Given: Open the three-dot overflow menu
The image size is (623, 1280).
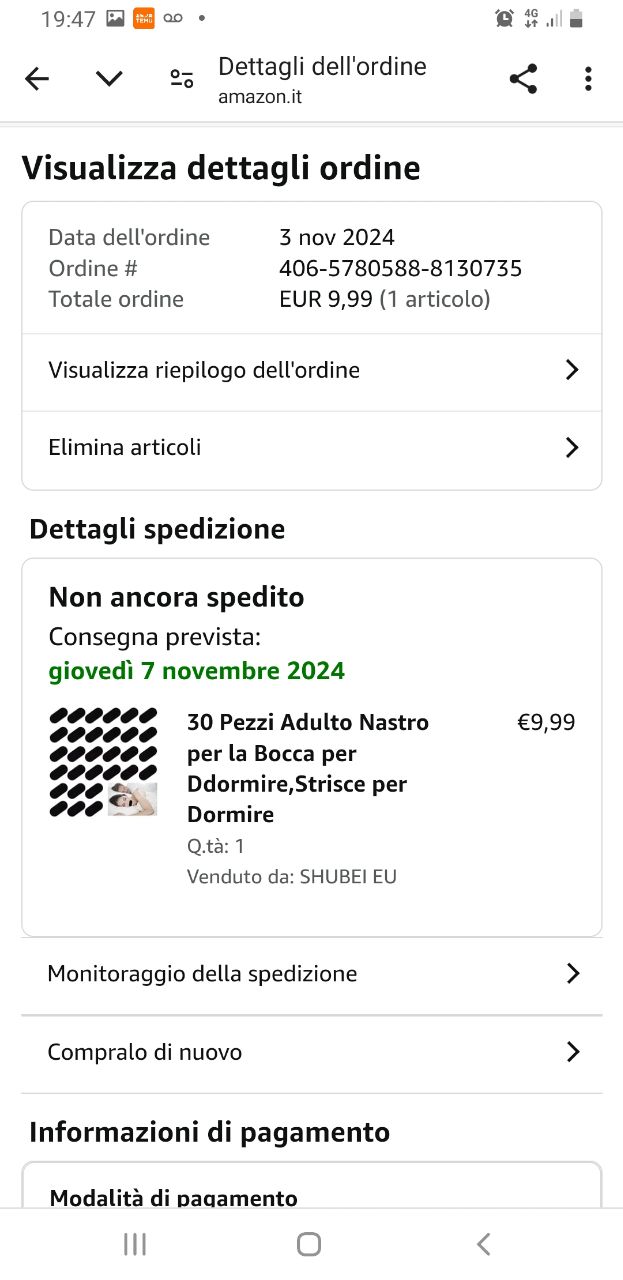Looking at the screenshot, I should tap(588, 79).
